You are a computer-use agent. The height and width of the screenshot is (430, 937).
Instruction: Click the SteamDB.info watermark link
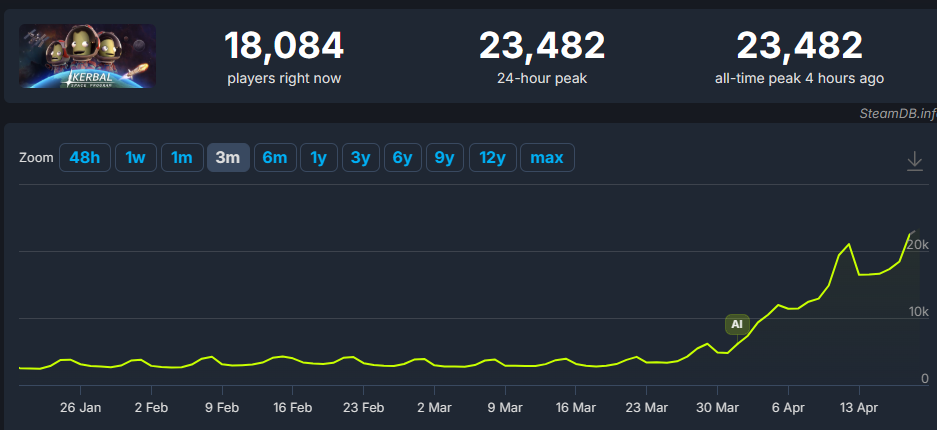(x=897, y=114)
